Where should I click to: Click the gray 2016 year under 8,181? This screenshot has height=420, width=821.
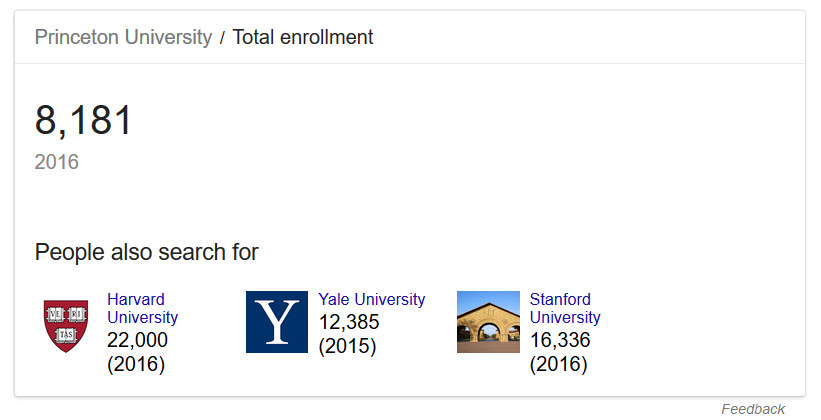coord(57,162)
